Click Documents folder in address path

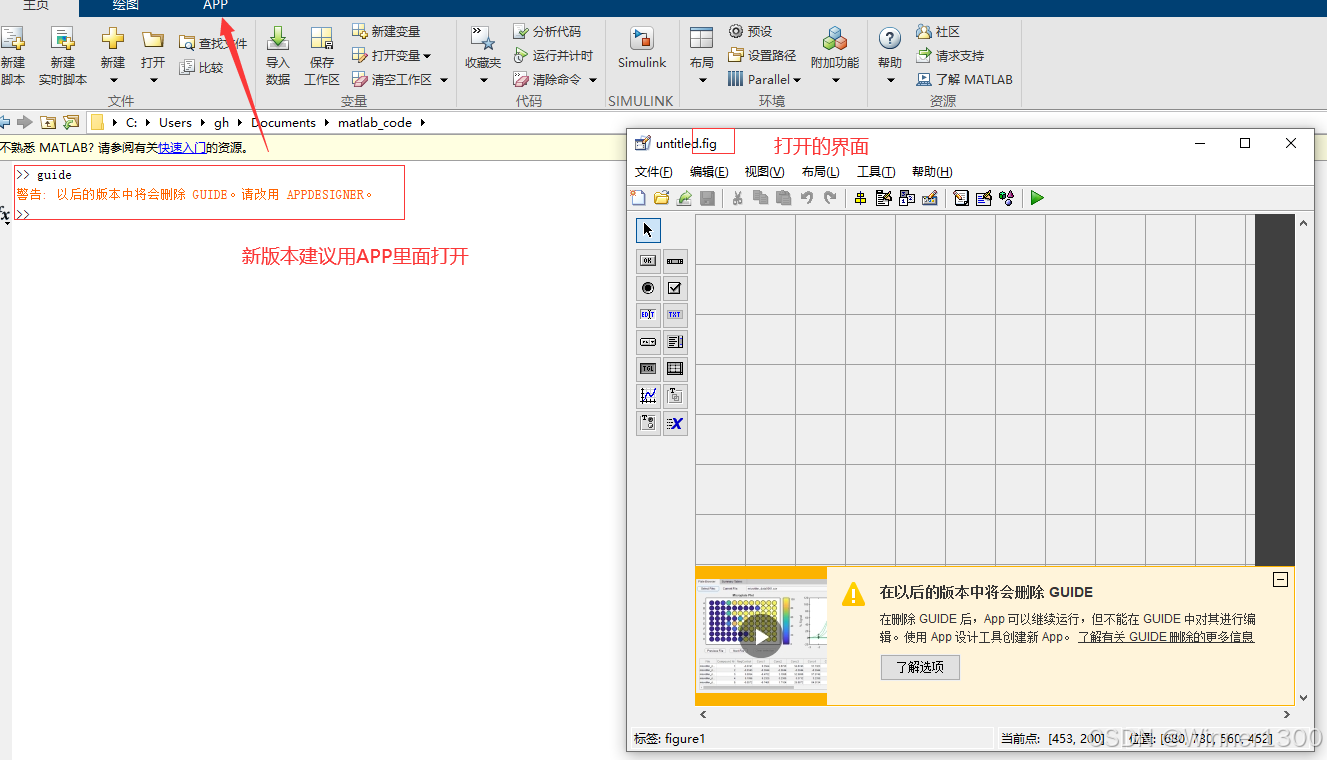point(283,123)
